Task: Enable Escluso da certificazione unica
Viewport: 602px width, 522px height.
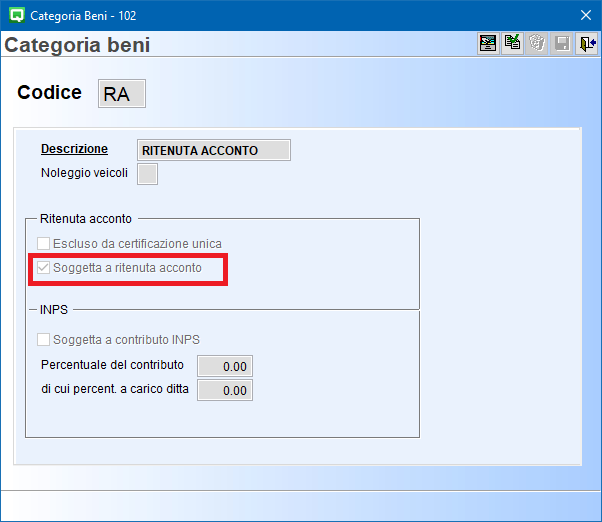Action: click(44, 243)
